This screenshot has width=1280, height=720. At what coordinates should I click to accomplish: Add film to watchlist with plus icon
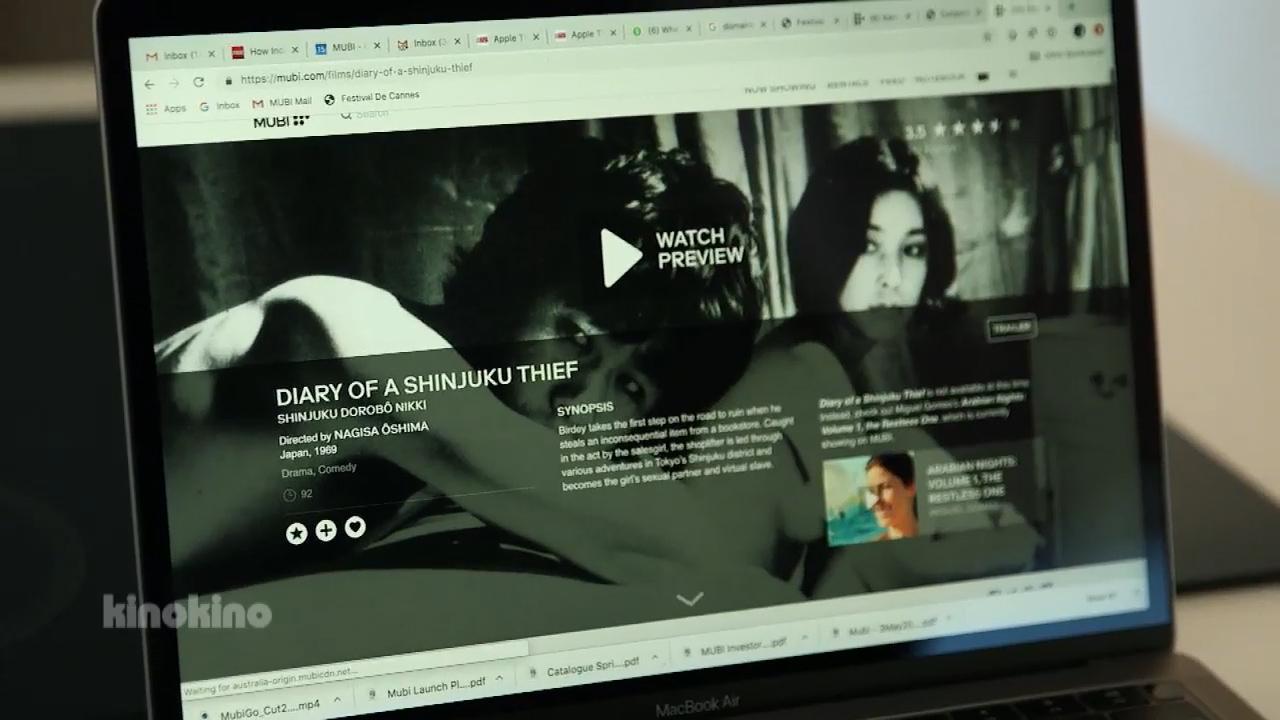click(326, 531)
